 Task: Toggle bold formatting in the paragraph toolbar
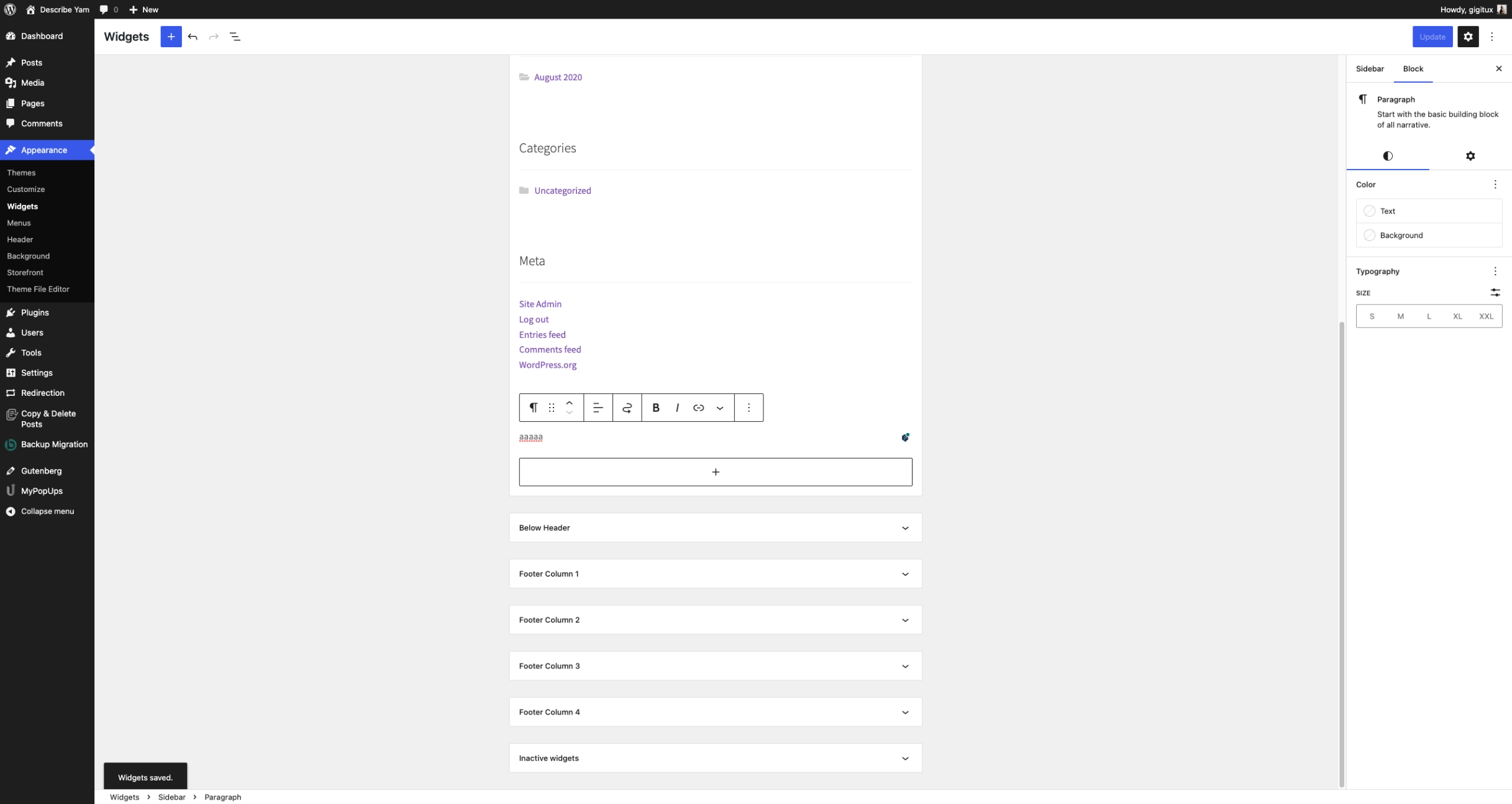pos(656,408)
